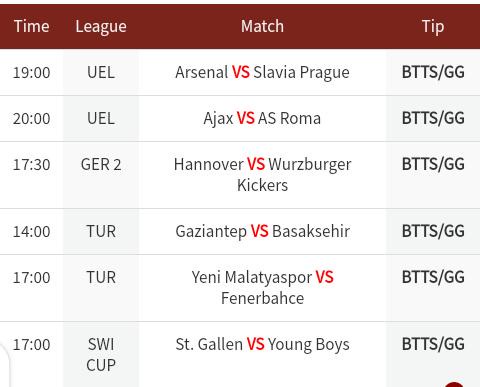
Task: Open the Gaziantep VS Basaksehir match
Action: pos(262,231)
